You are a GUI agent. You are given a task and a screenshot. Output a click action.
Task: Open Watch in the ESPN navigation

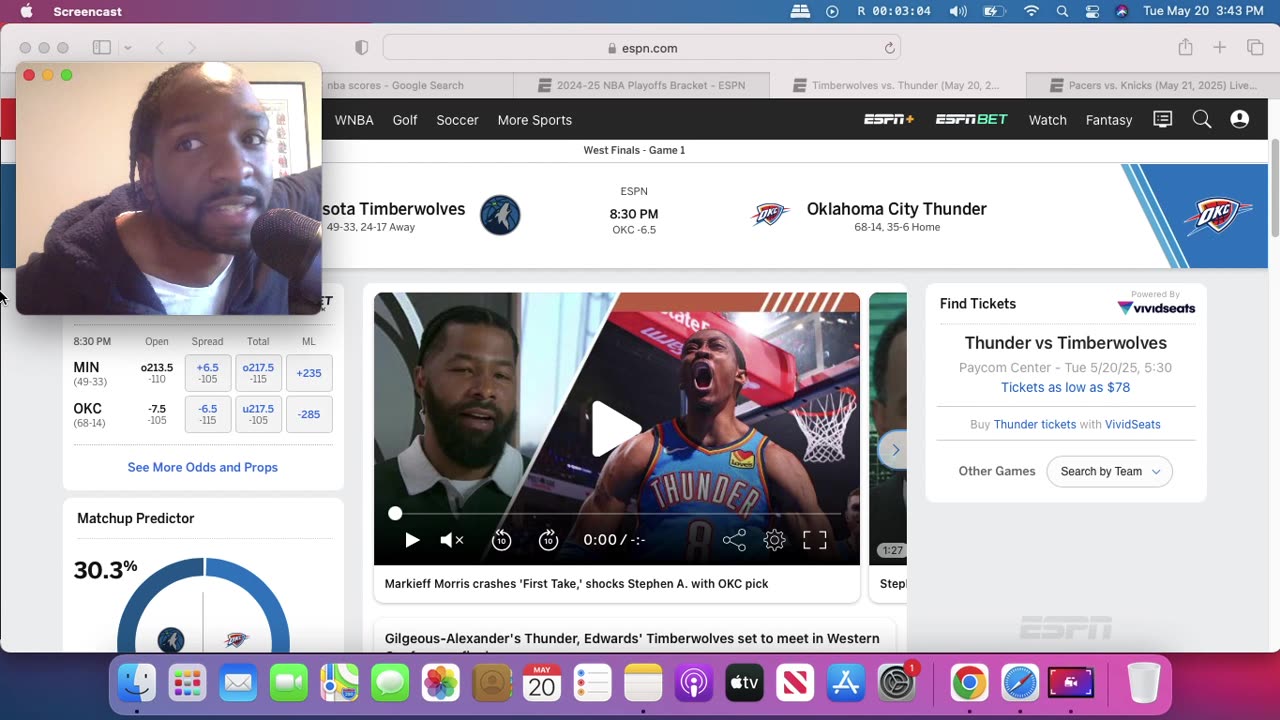[x=1048, y=120]
